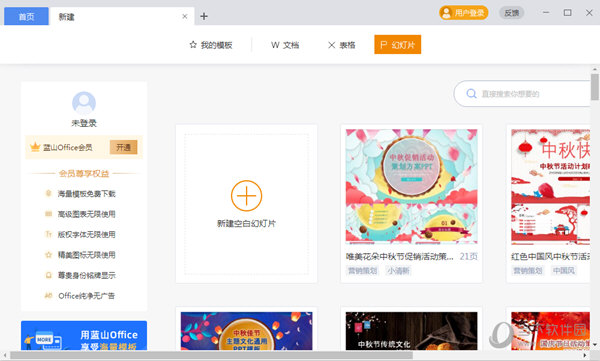Click the 海量模板 benefit icon
The height and width of the screenshot is (361, 600).
(x=49, y=193)
